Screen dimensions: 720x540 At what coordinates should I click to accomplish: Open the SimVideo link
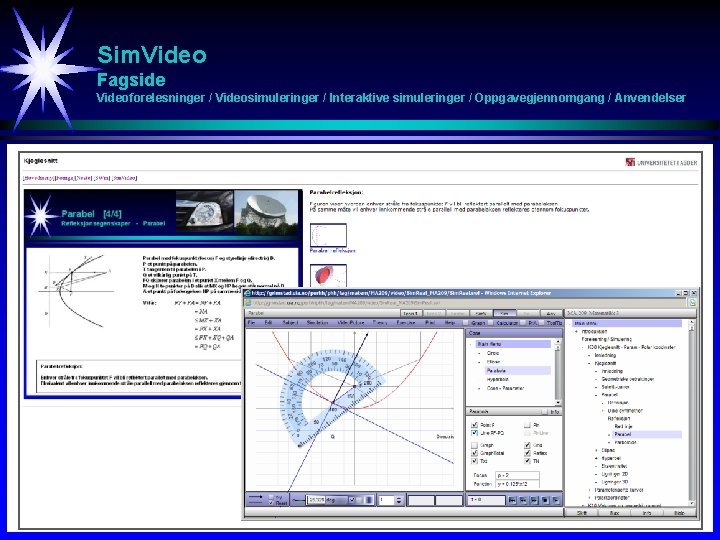click(x=124, y=178)
